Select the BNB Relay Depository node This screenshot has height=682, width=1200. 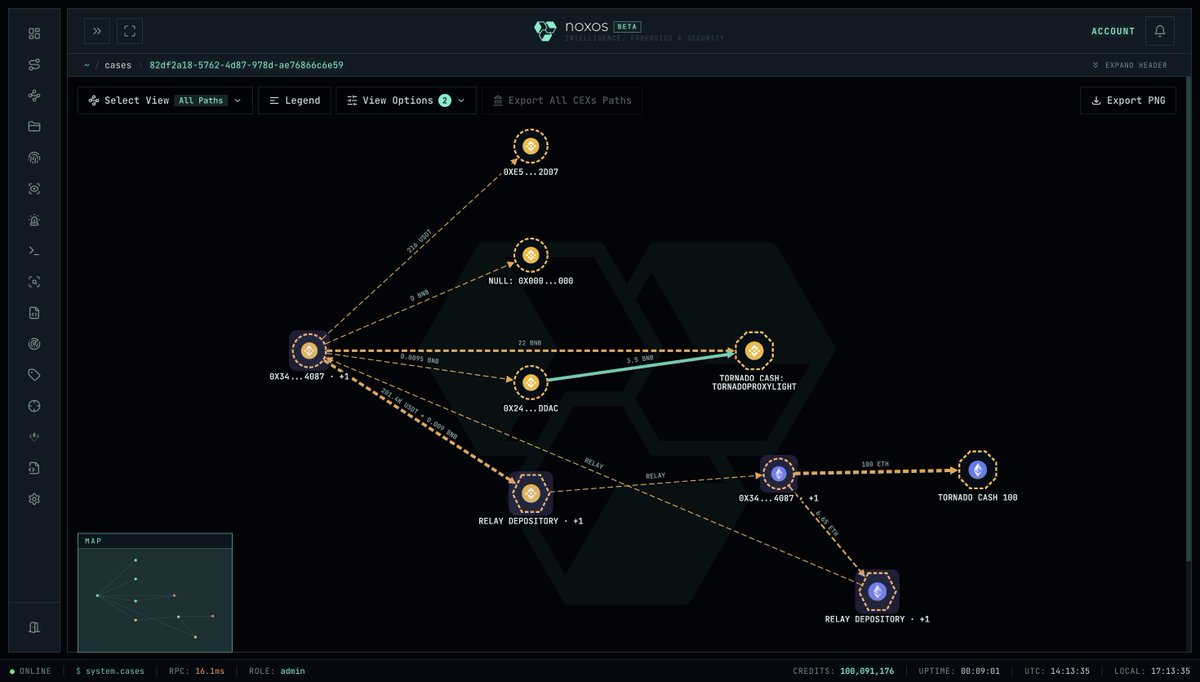click(531, 493)
